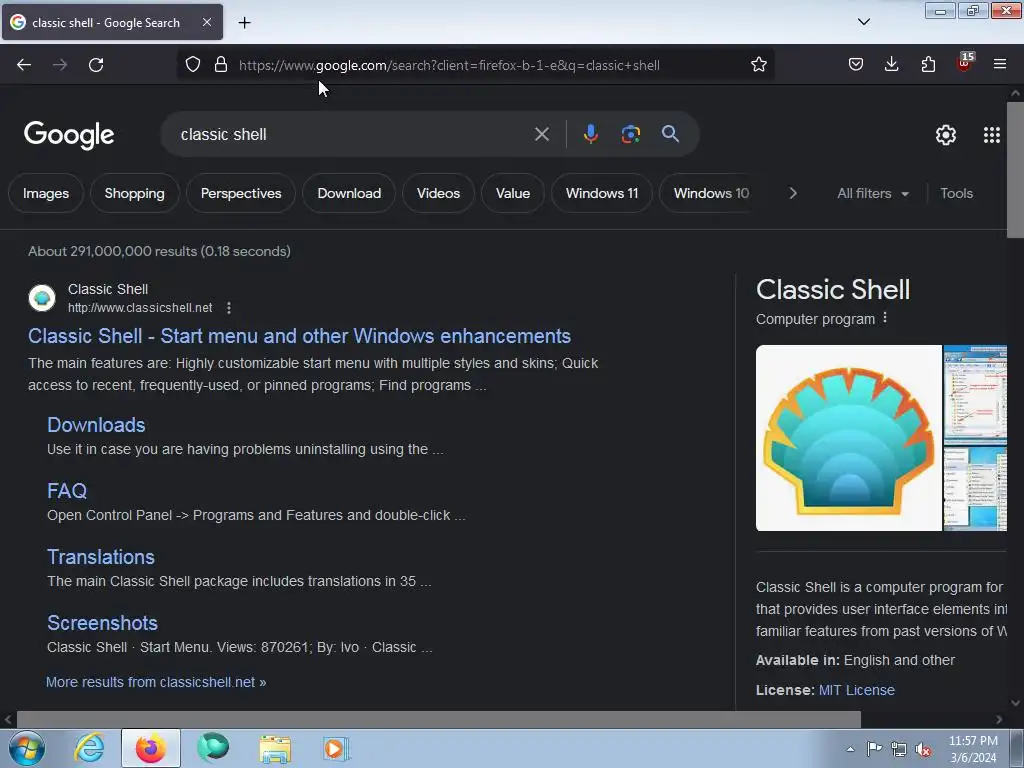
Task: Open the Firefox hamburger application menu
Action: [999, 64]
